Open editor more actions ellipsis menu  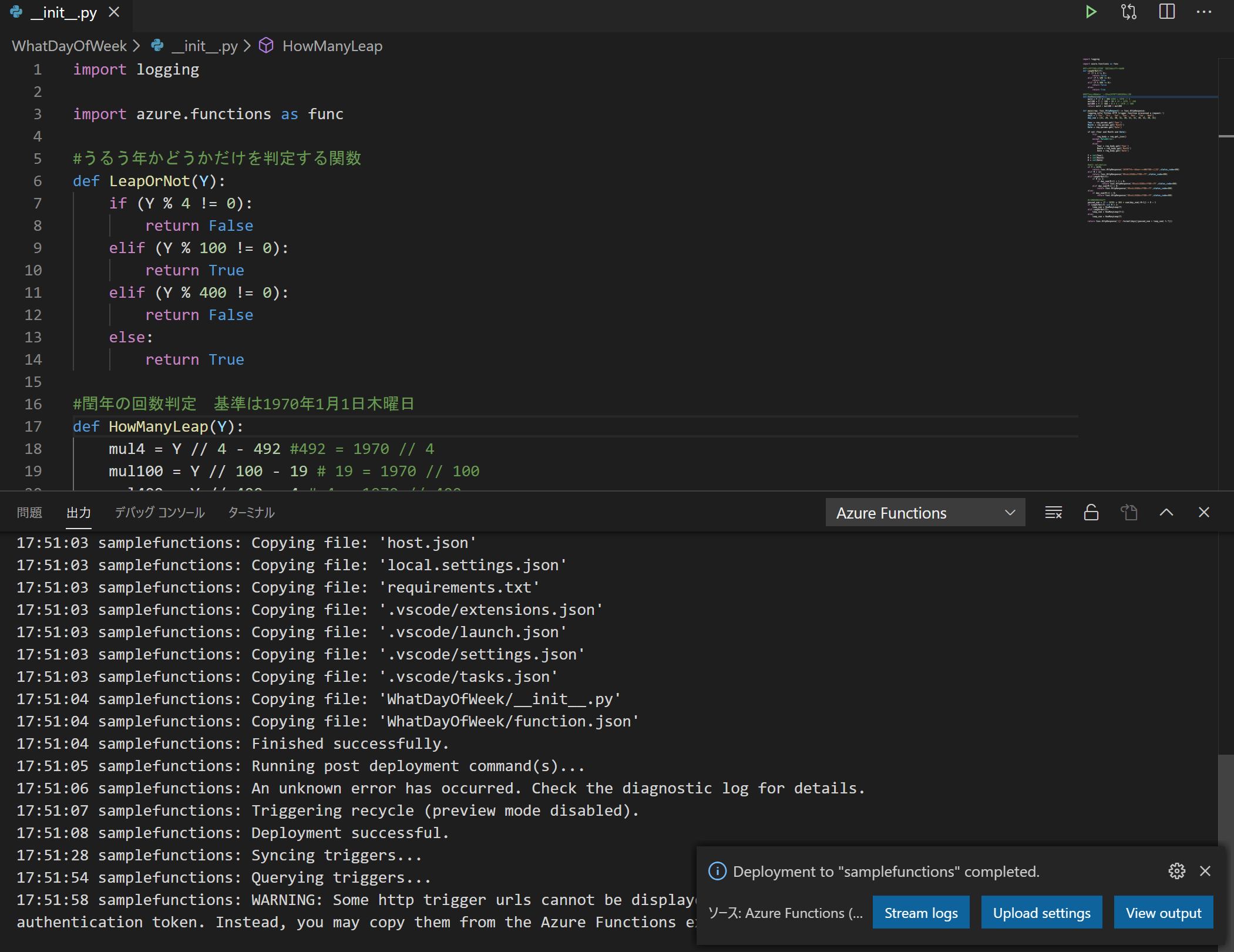tap(1204, 12)
